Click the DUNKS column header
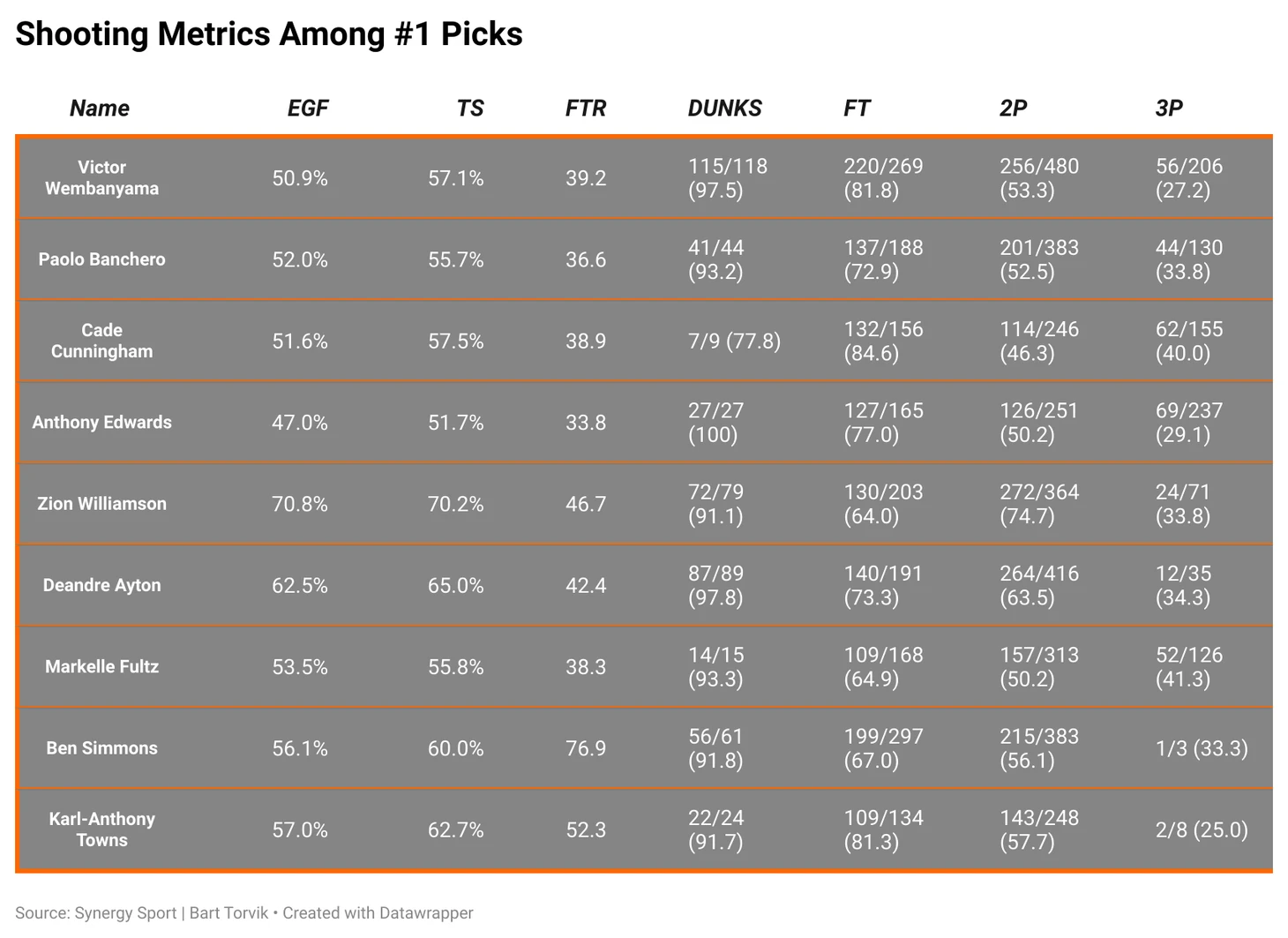 [x=725, y=109]
